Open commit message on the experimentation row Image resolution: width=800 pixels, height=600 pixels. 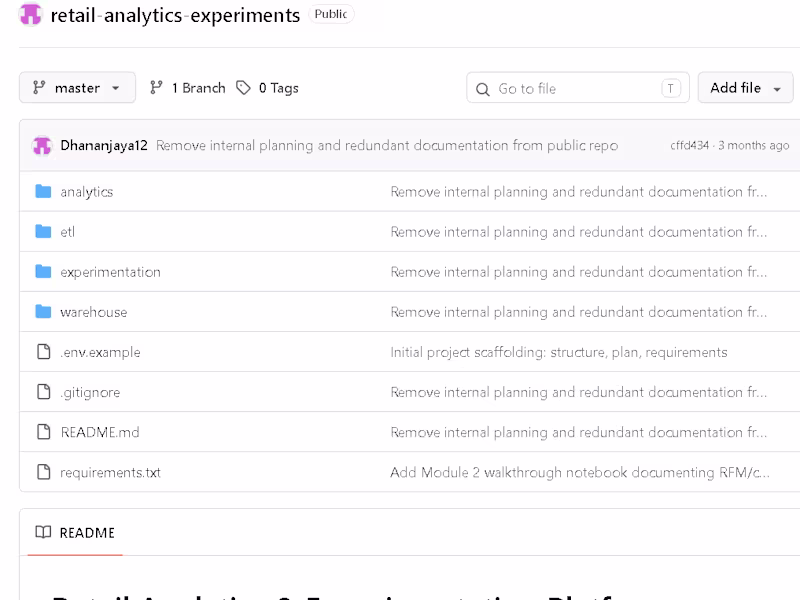[579, 272]
